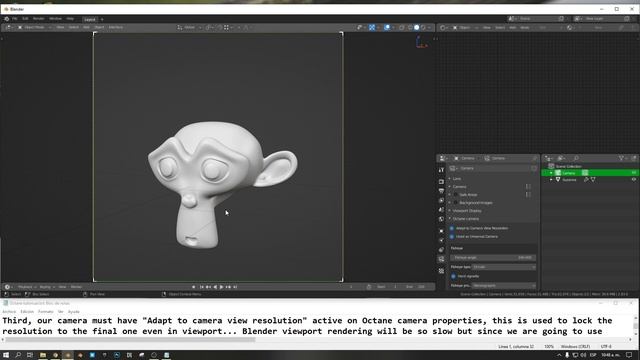Viewport: 640px width, 360px height.
Task: Open the View Layer properties tab
Action: click(x=441, y=200)
